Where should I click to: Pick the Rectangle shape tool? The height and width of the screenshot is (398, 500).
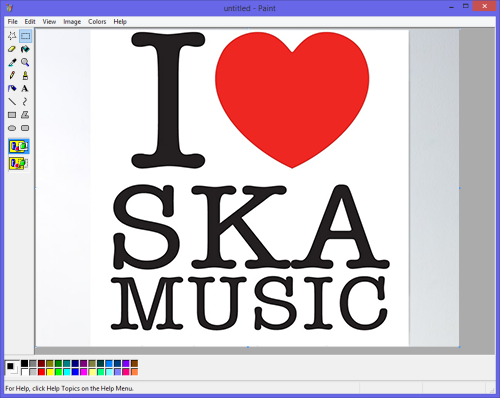click(x=12, y=115)
